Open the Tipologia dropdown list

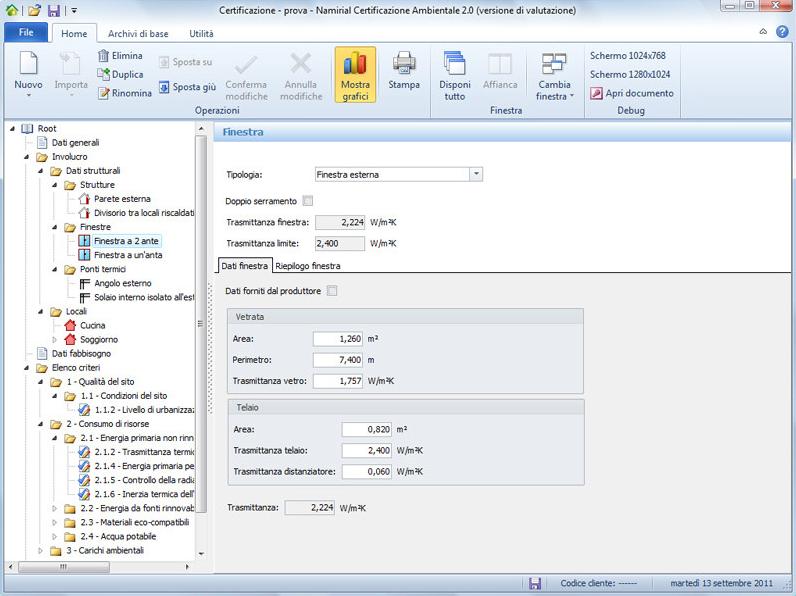[x=476, y=174]
